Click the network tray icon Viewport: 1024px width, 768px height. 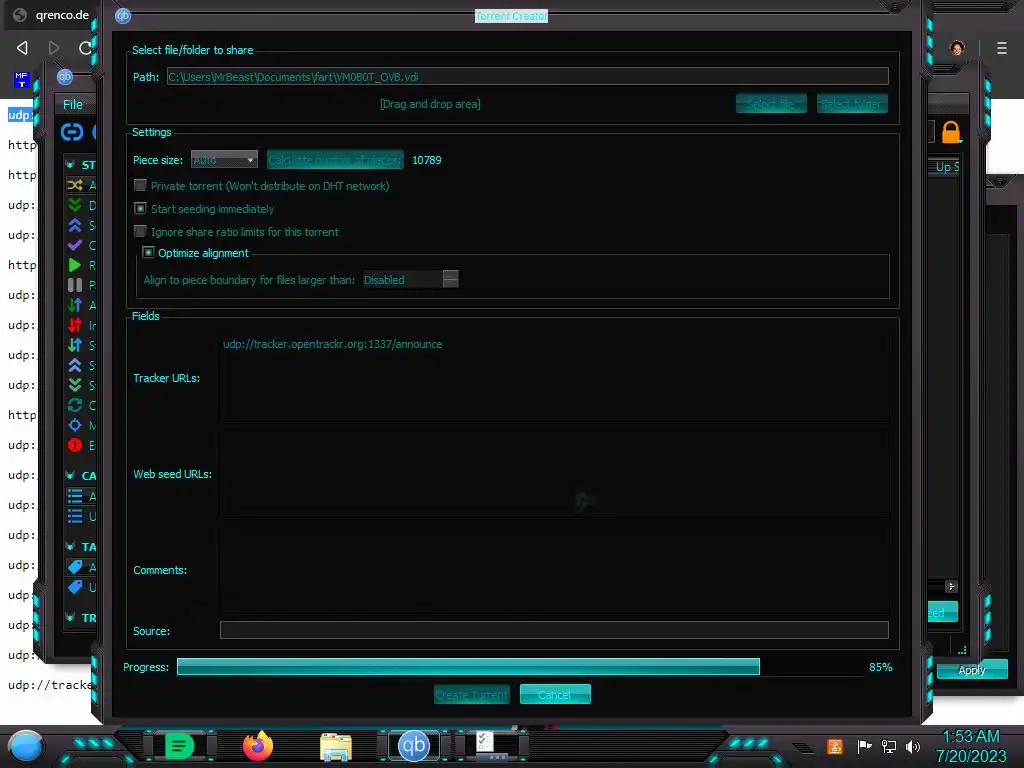coord(888,746)
